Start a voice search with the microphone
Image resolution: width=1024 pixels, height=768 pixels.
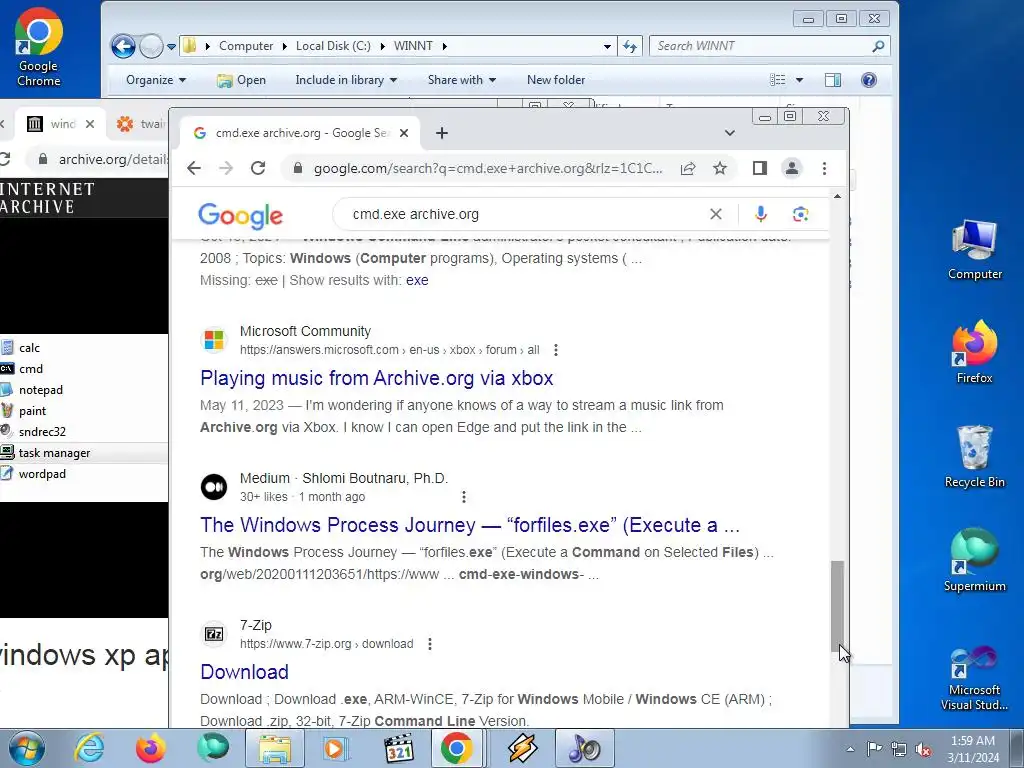point(761,214)
